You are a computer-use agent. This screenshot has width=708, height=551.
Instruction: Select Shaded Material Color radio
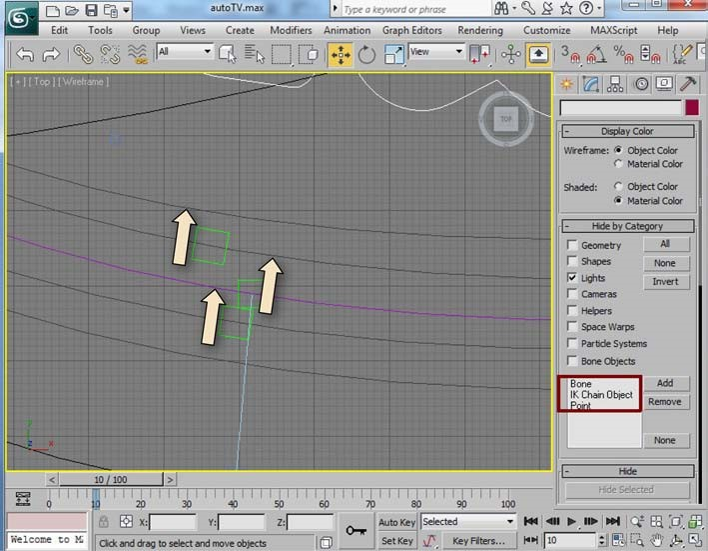point(618,201)
